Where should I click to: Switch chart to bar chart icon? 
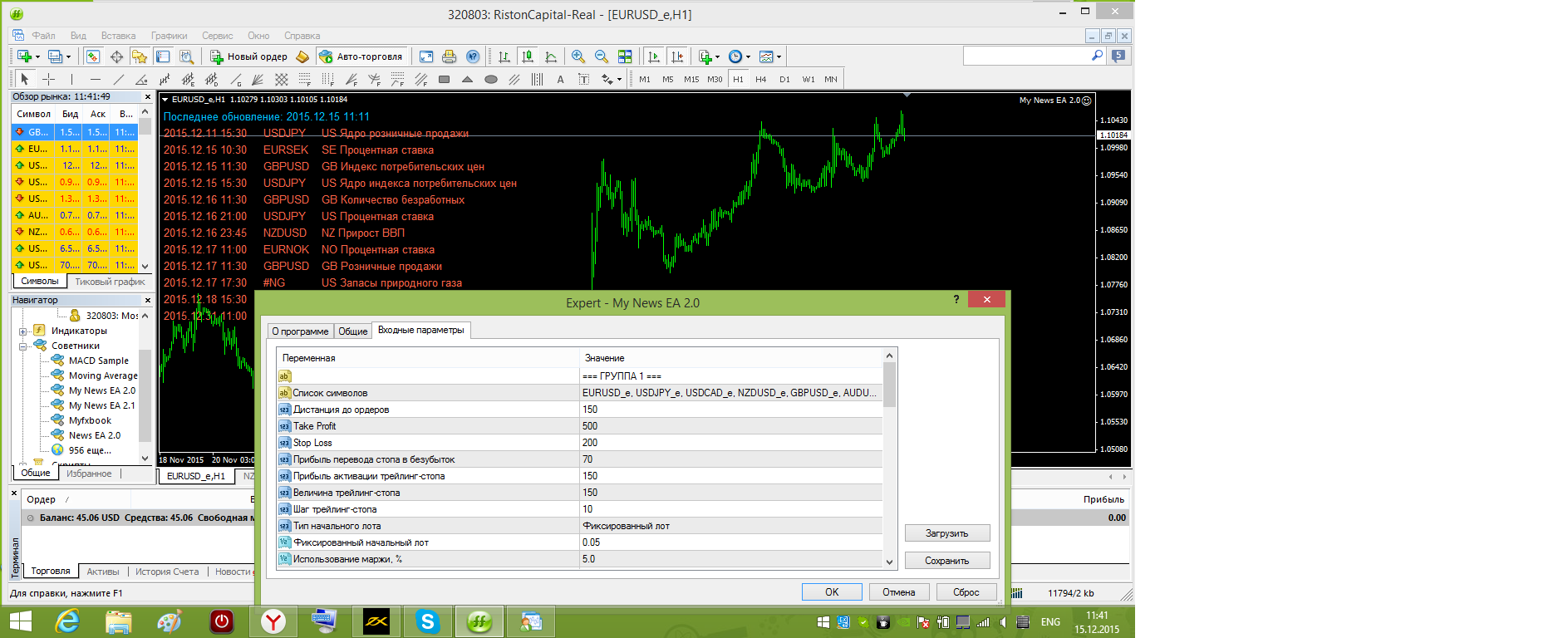(504, 56)
